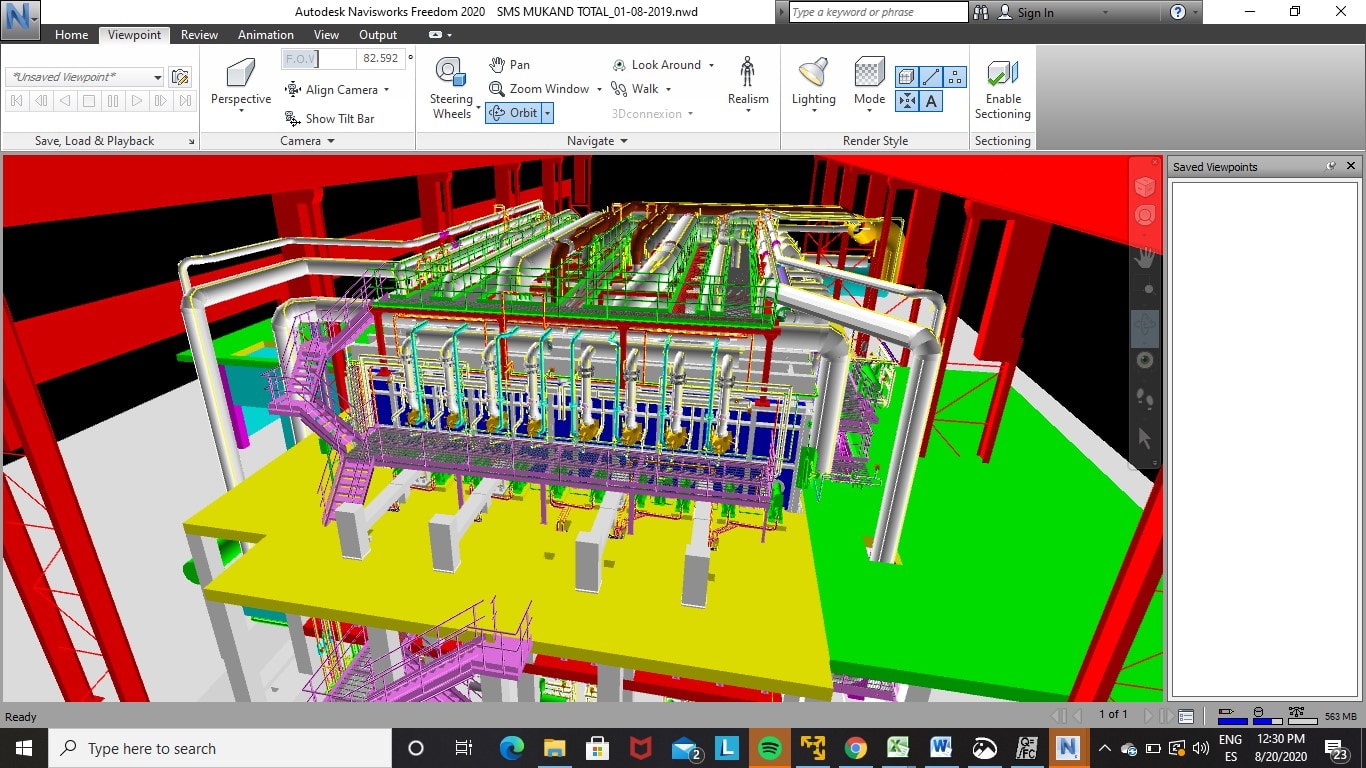Expand the Perspective dropdown arrow
The width and height of the screenshot is (1366, 768).
pyautogui.click(x=241, y=111)
